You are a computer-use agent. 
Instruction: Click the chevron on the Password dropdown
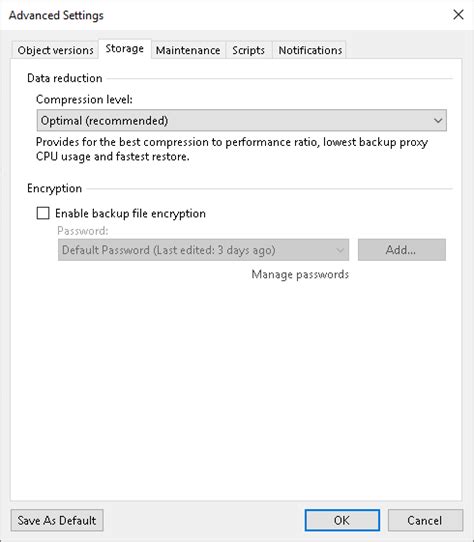[x=340, y=250]
